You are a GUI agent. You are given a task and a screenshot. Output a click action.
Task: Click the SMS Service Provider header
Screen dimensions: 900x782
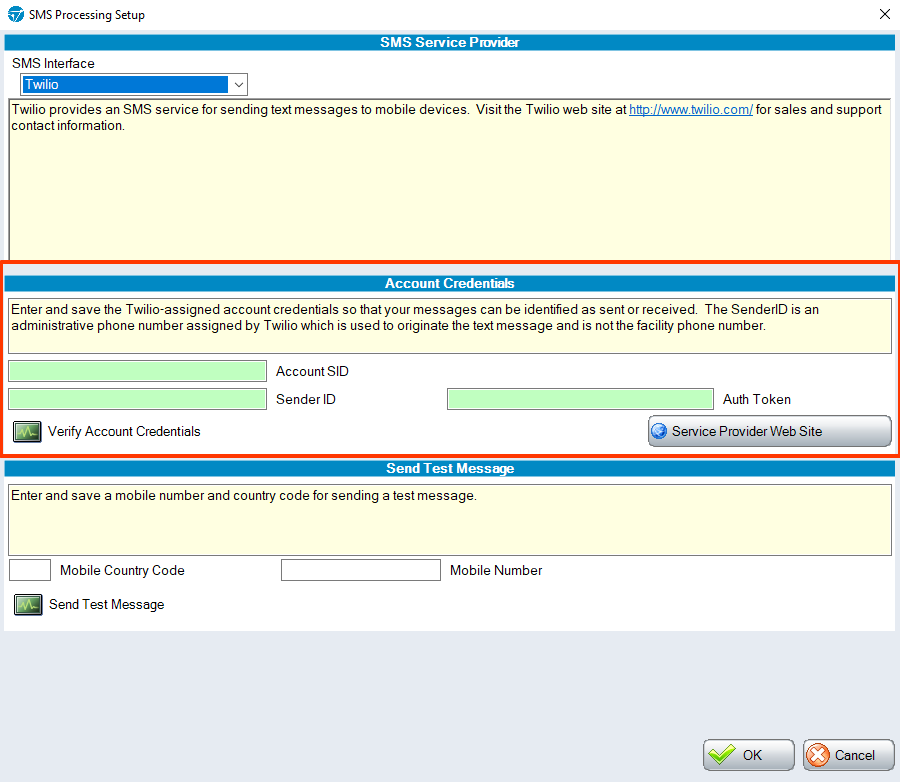click(x=449, y=42)
